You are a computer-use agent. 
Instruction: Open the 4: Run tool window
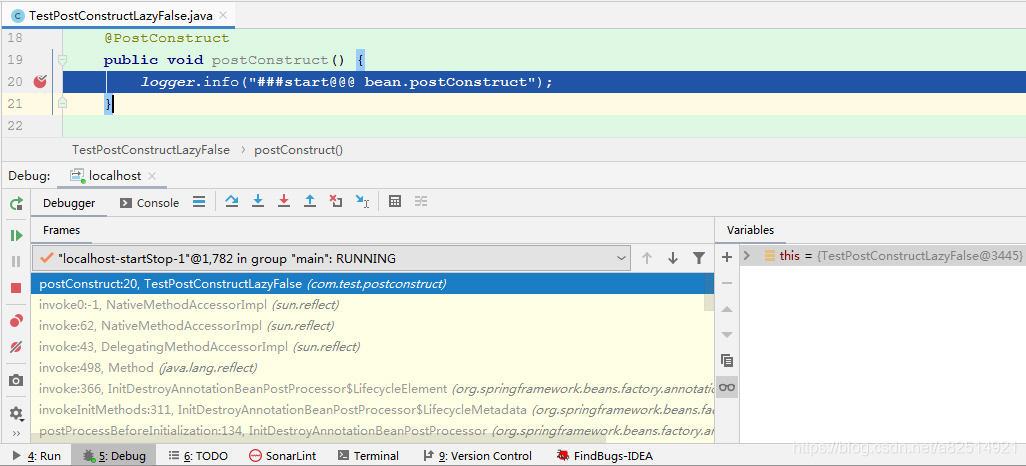coord(37,456)
